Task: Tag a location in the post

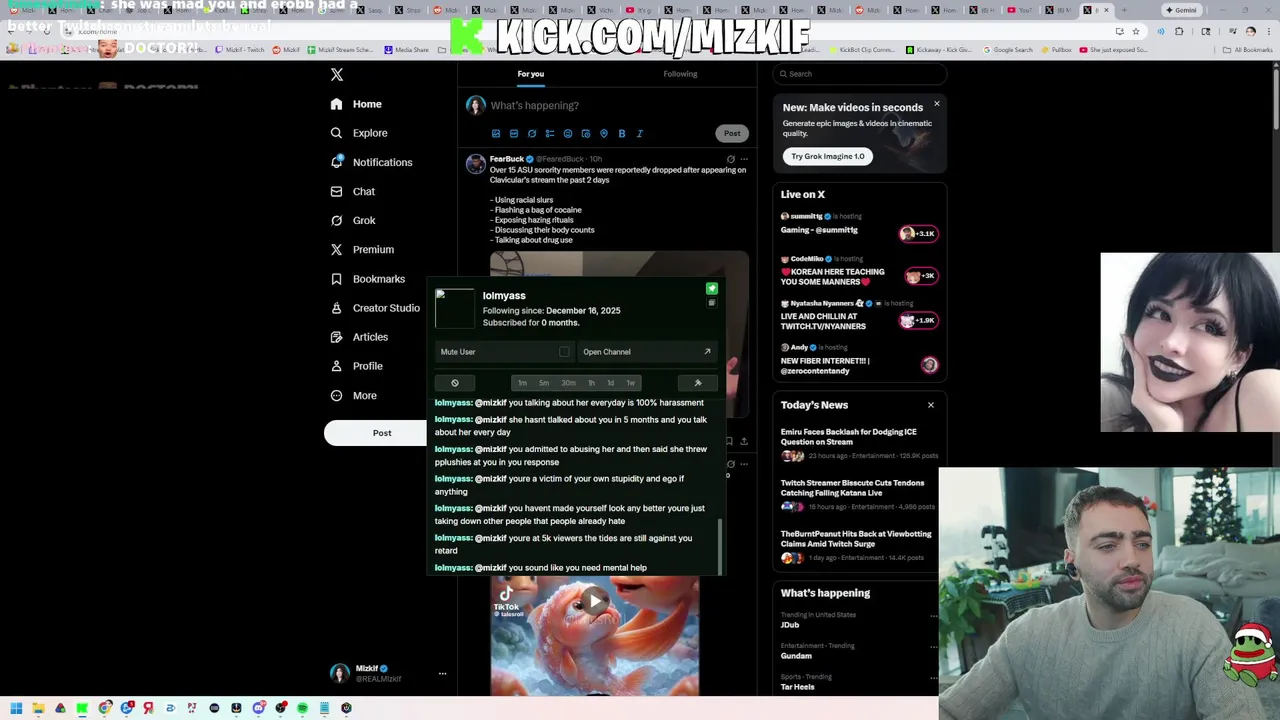Action: click(x=604, y=133)
